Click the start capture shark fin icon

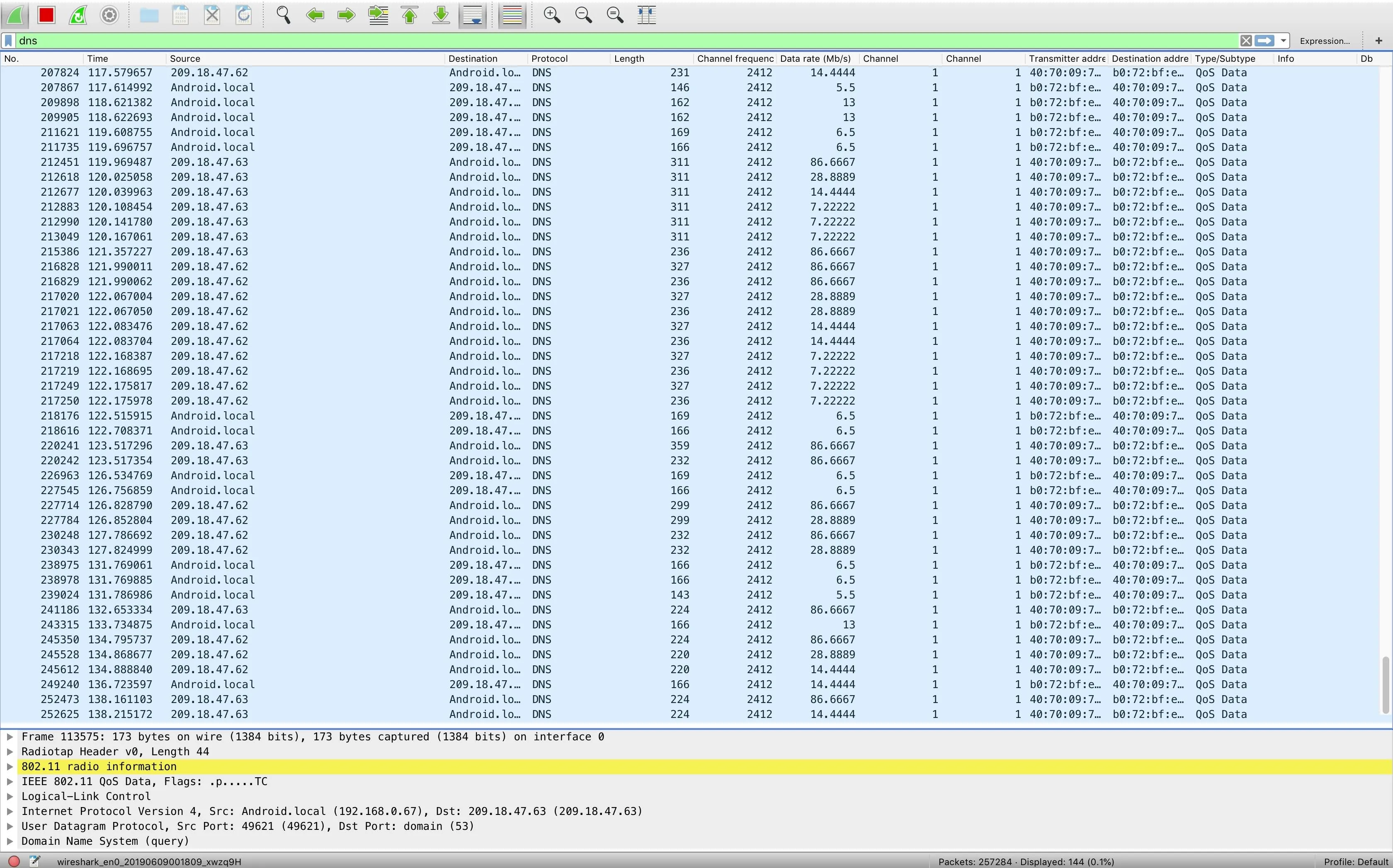[x=15, y=15]
